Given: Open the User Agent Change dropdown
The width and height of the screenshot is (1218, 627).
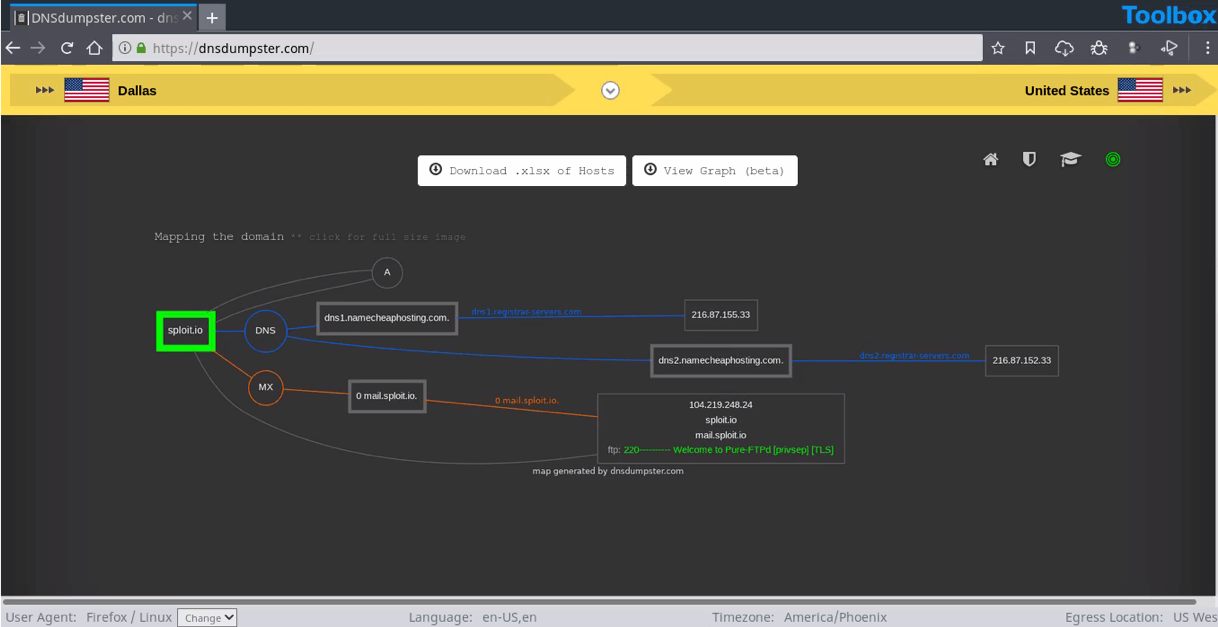Looking at the screenshot, I should point(207,618).
